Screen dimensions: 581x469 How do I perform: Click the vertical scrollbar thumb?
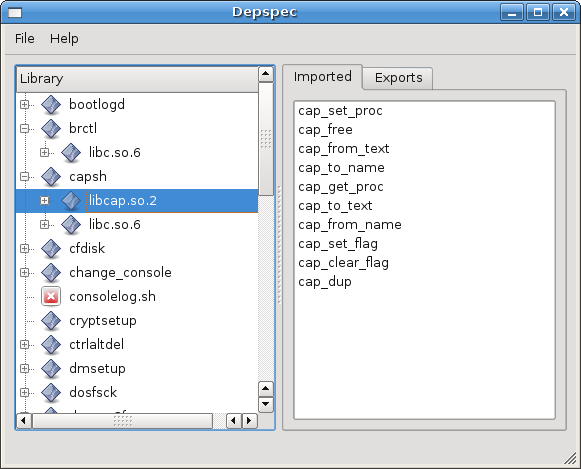266,139
